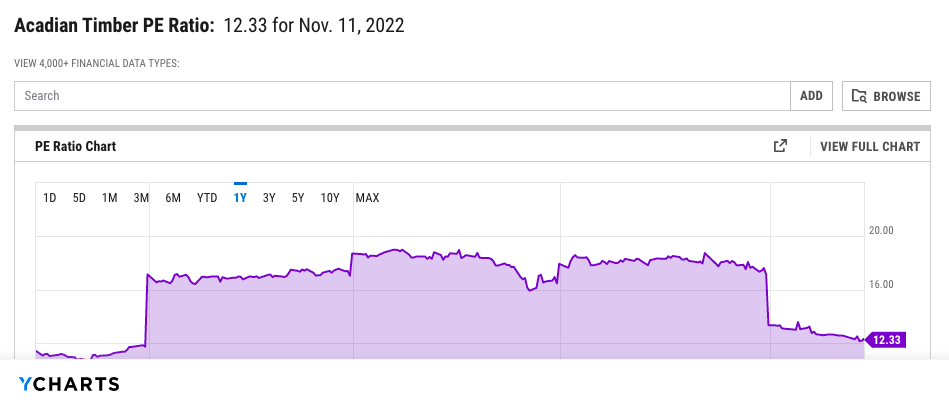This screenshot has height=406, width=949.
Task: Focus the financial data Search field
Action: click(402, 96)
